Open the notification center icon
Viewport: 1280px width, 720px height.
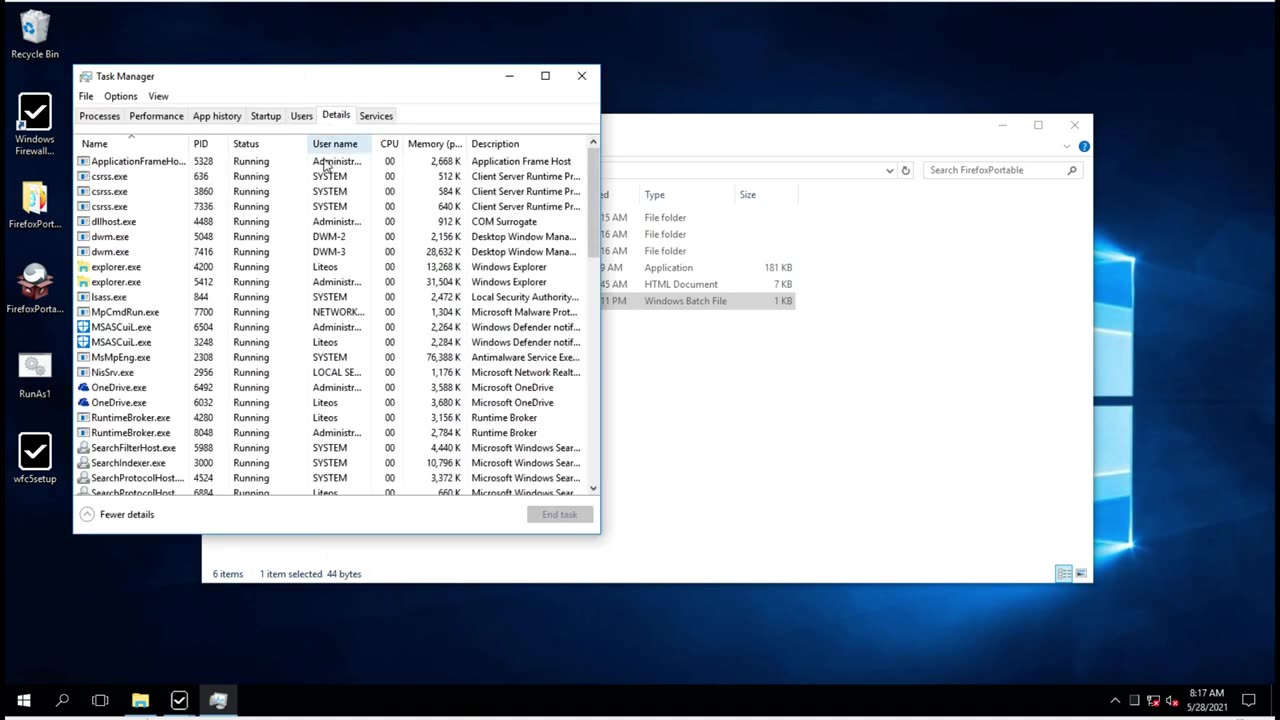[1248, 700]
